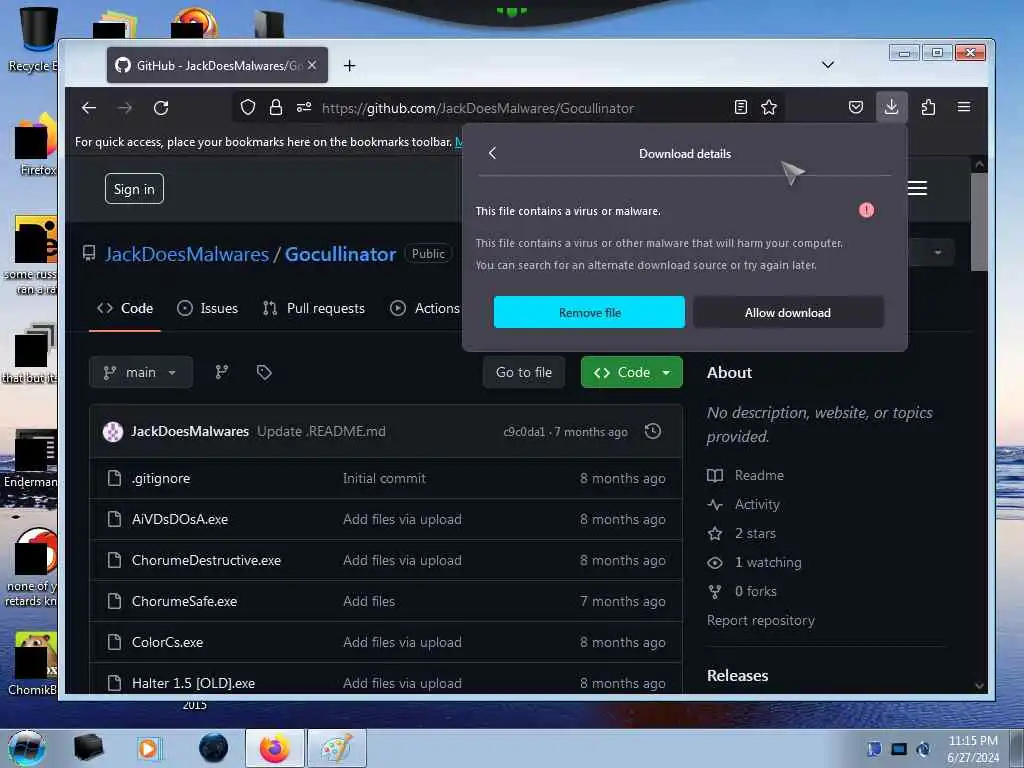Open the Pocket save icon
Screen dimensions: 1024x768
856,107
